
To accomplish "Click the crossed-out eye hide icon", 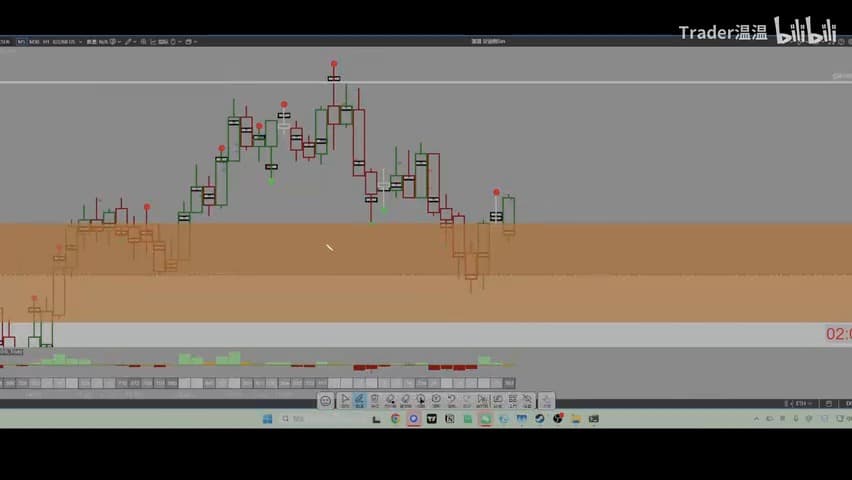I will point(527,401).
